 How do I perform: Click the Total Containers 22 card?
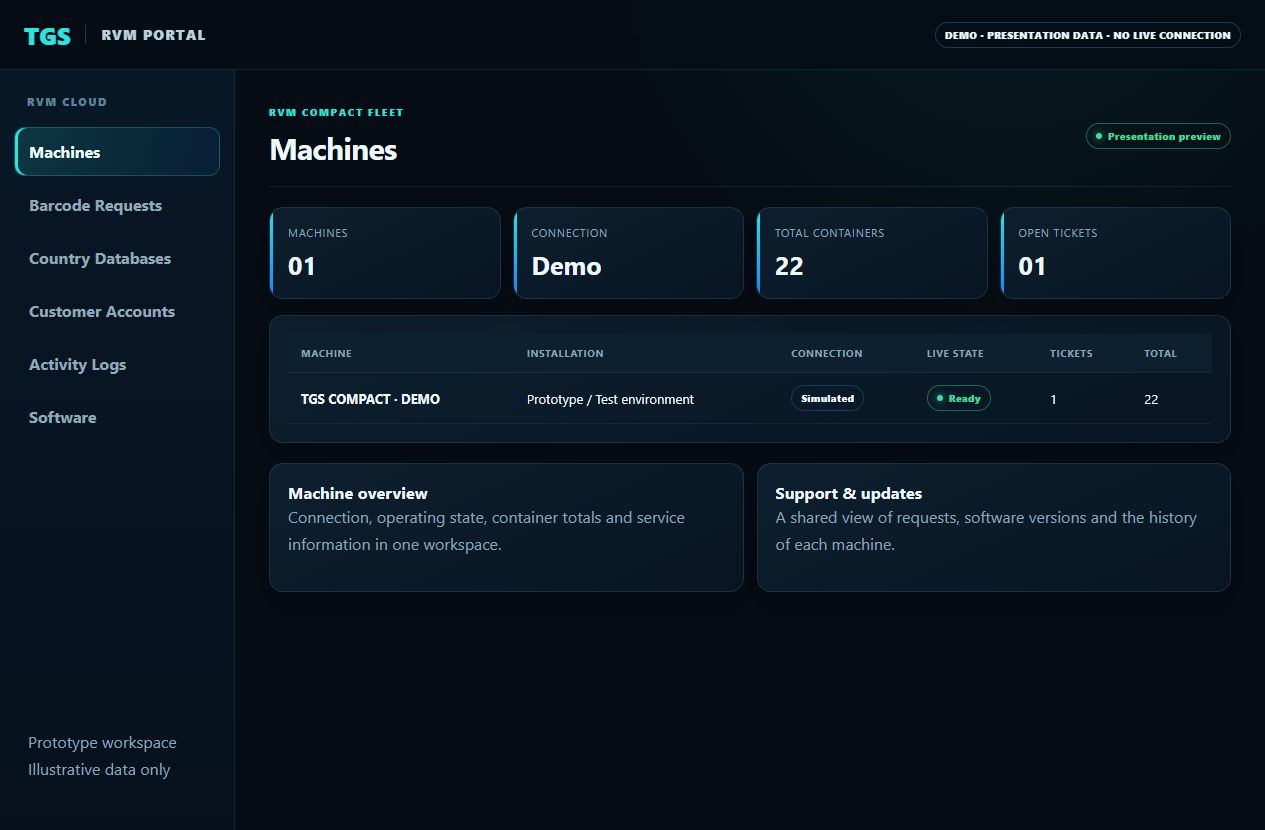[x=872, y=253]
